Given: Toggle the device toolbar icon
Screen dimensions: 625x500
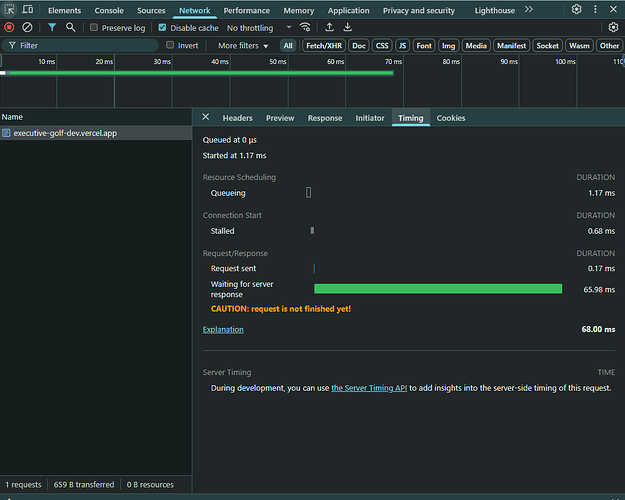Looking at the screenshot, I should click(x=28, y=10).
